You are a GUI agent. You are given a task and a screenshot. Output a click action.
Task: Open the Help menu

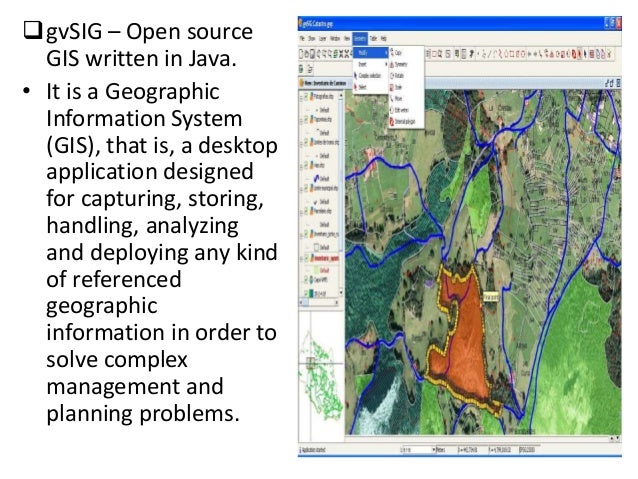(x=383, y=39)
